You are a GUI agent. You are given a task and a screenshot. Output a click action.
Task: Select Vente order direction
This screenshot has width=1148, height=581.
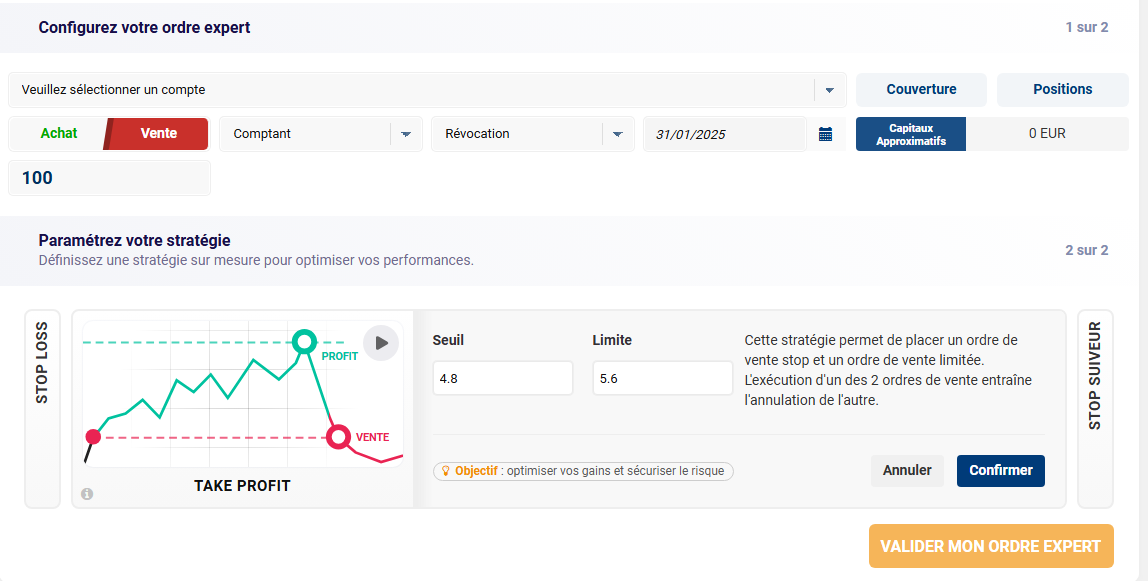pyautogui.click(x=158, y=134)
